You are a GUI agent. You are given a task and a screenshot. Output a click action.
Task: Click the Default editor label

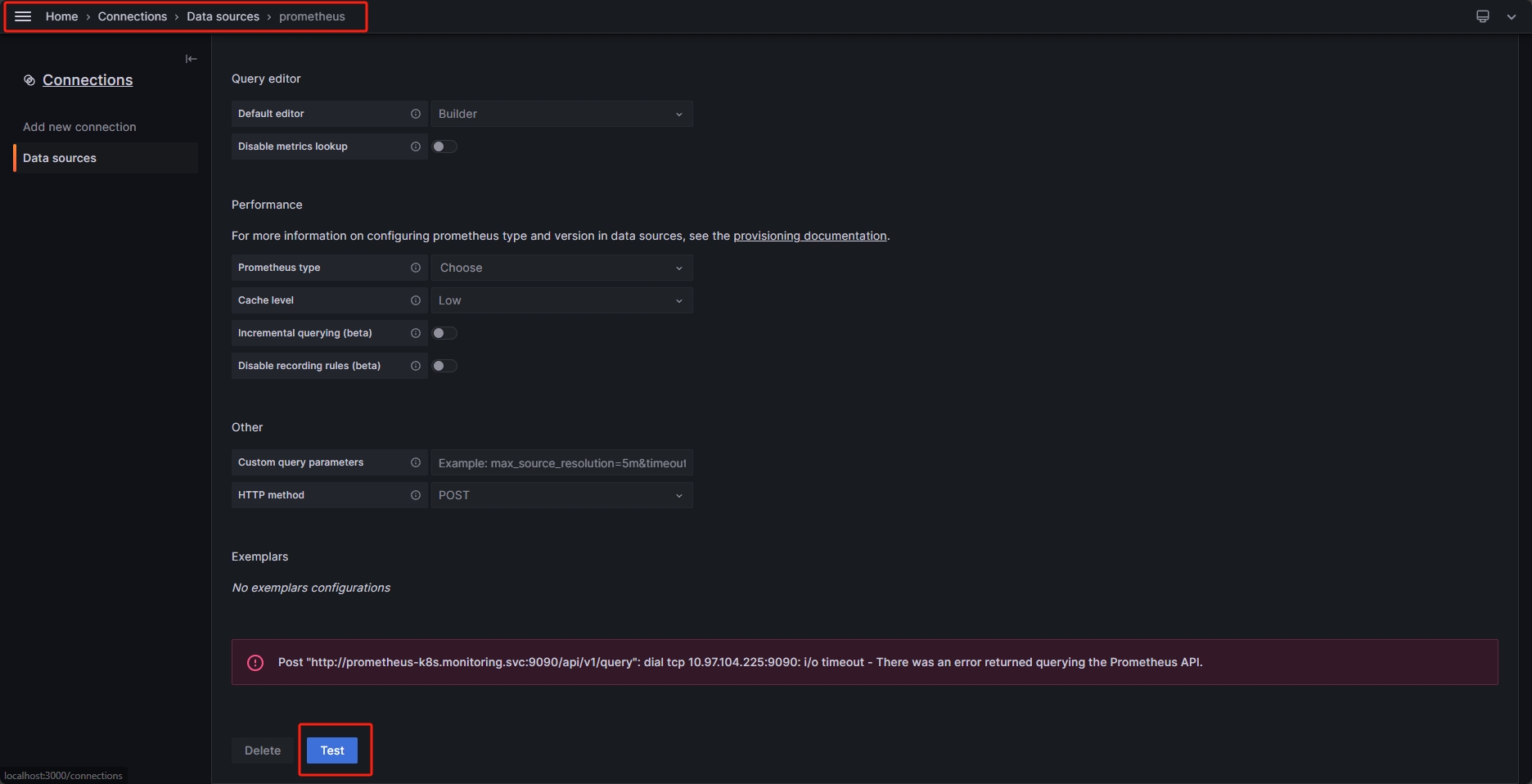coord(271,114)
